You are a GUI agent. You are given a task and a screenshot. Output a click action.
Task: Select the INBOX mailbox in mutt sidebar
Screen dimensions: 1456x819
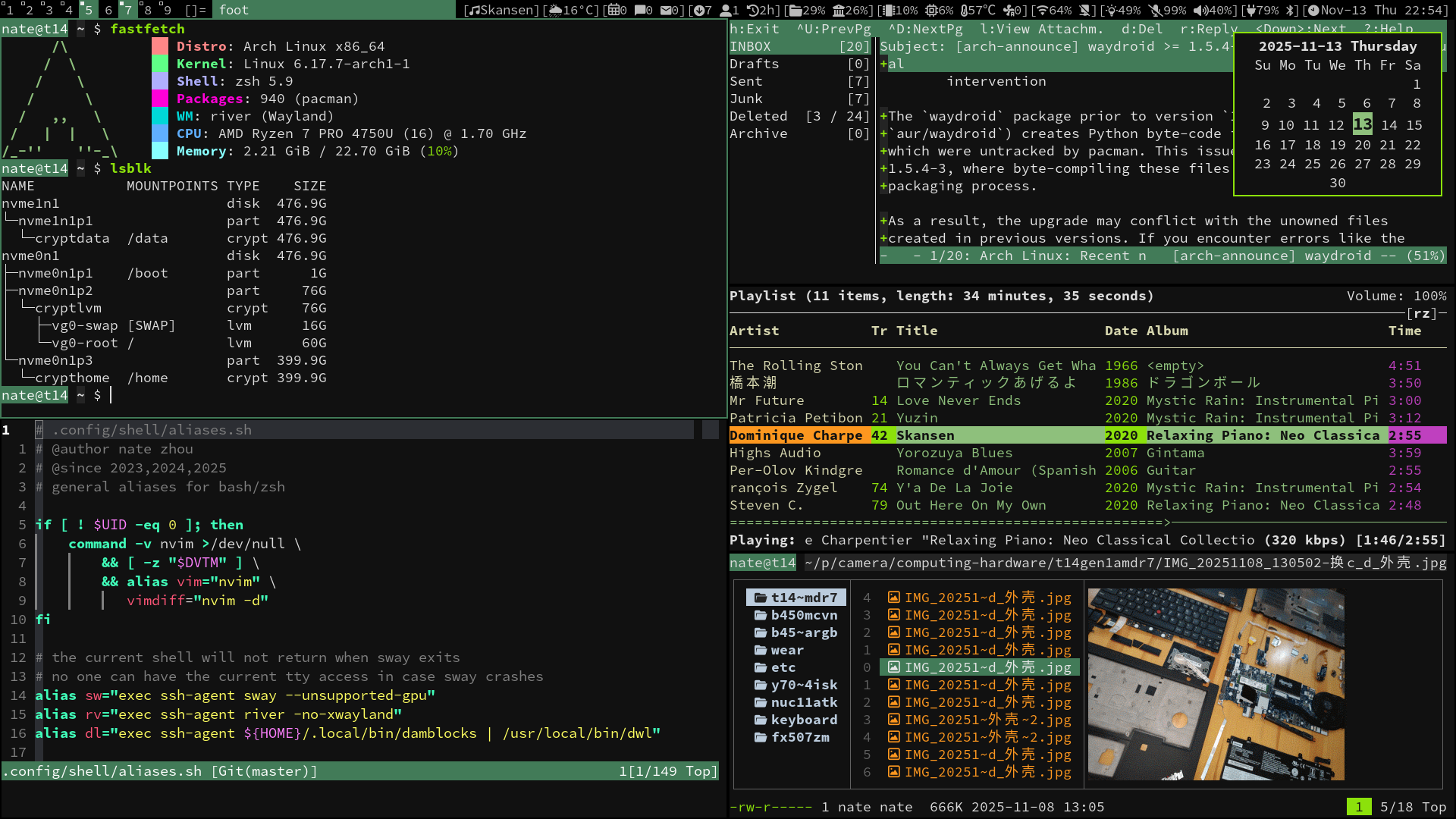point(799,46)
